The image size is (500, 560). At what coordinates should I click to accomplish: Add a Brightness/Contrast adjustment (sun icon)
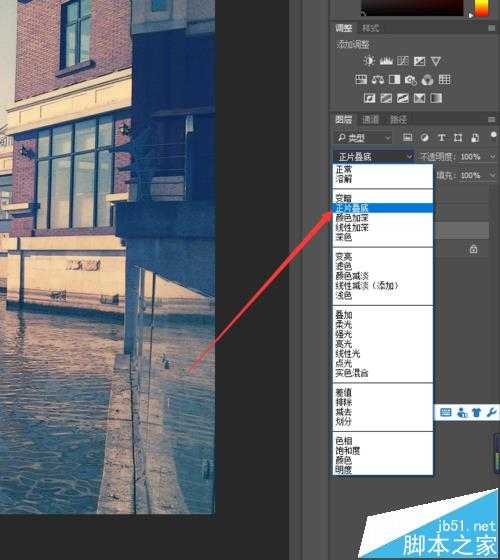[x=369, y=61]
